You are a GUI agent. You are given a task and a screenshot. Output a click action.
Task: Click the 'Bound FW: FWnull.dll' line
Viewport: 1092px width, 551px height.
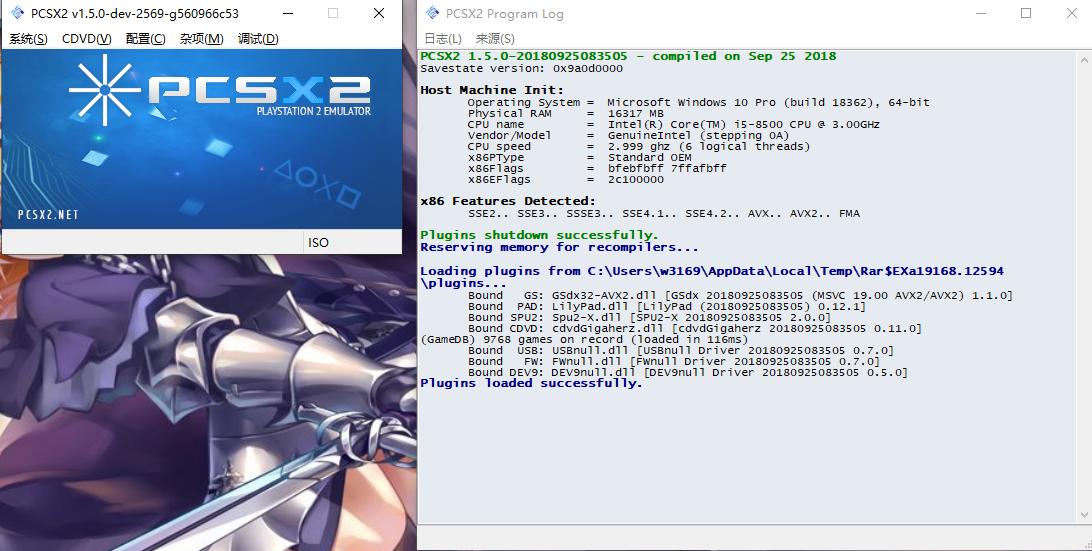673,362
